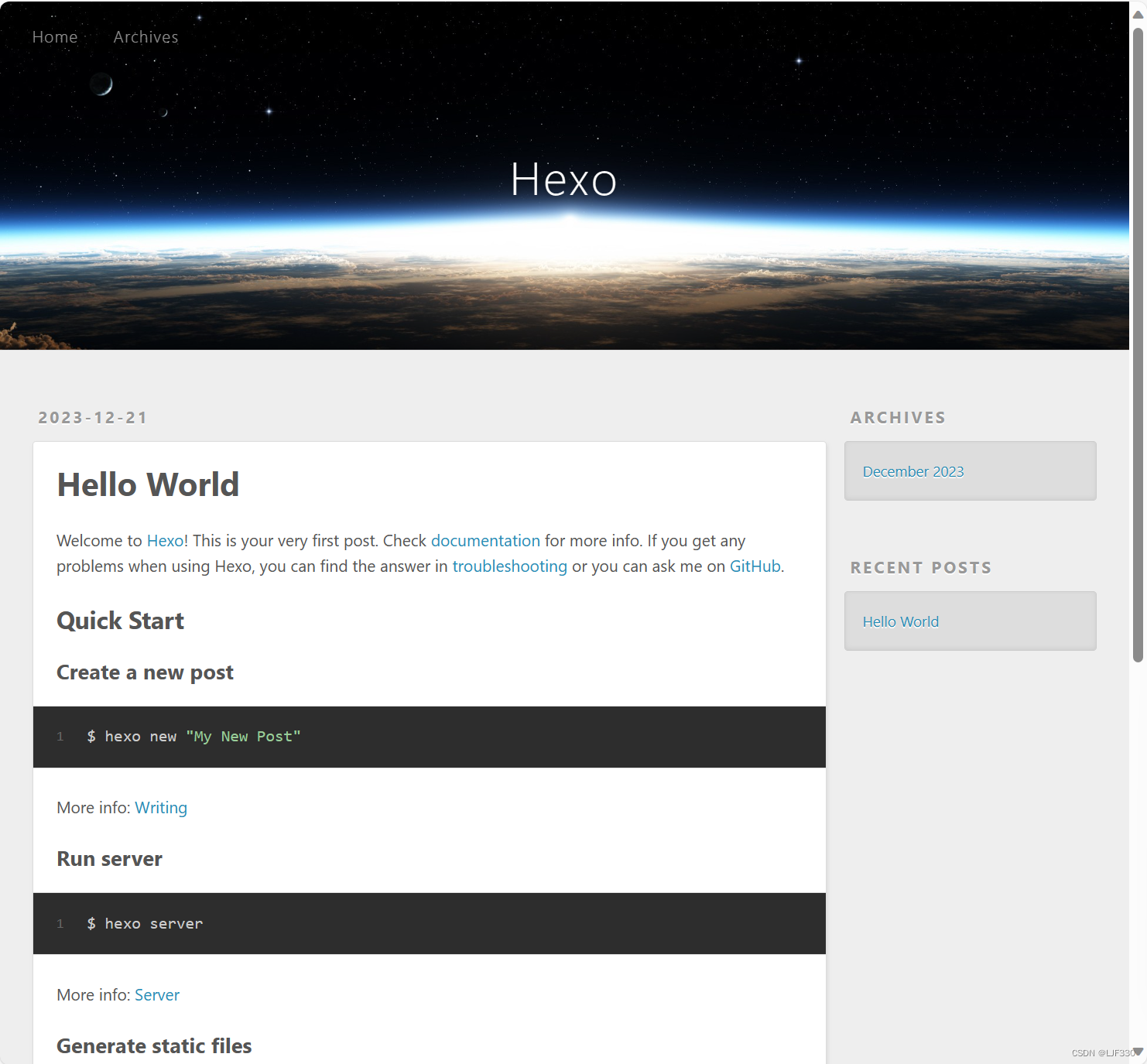Click the RECENT POSTS sidebar heading

(x=920, y=568)
